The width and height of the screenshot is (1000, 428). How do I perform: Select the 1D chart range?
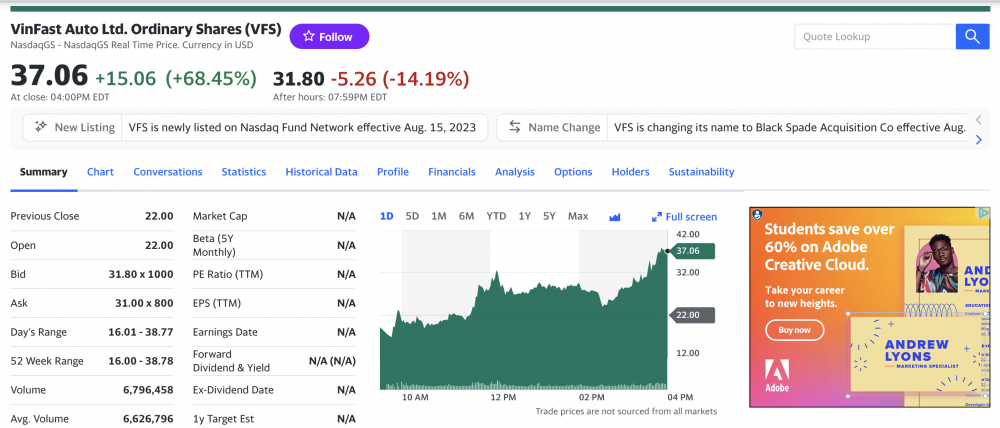(x=386, y=216)
